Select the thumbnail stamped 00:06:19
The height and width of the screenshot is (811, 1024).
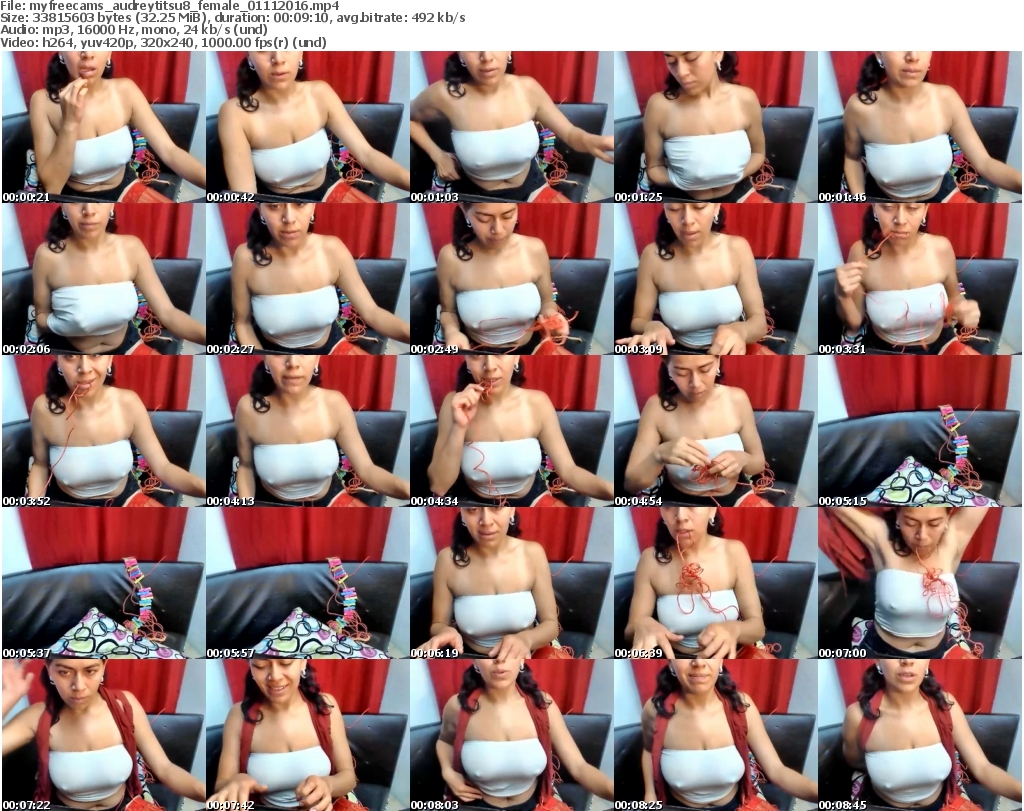(511, 583)
